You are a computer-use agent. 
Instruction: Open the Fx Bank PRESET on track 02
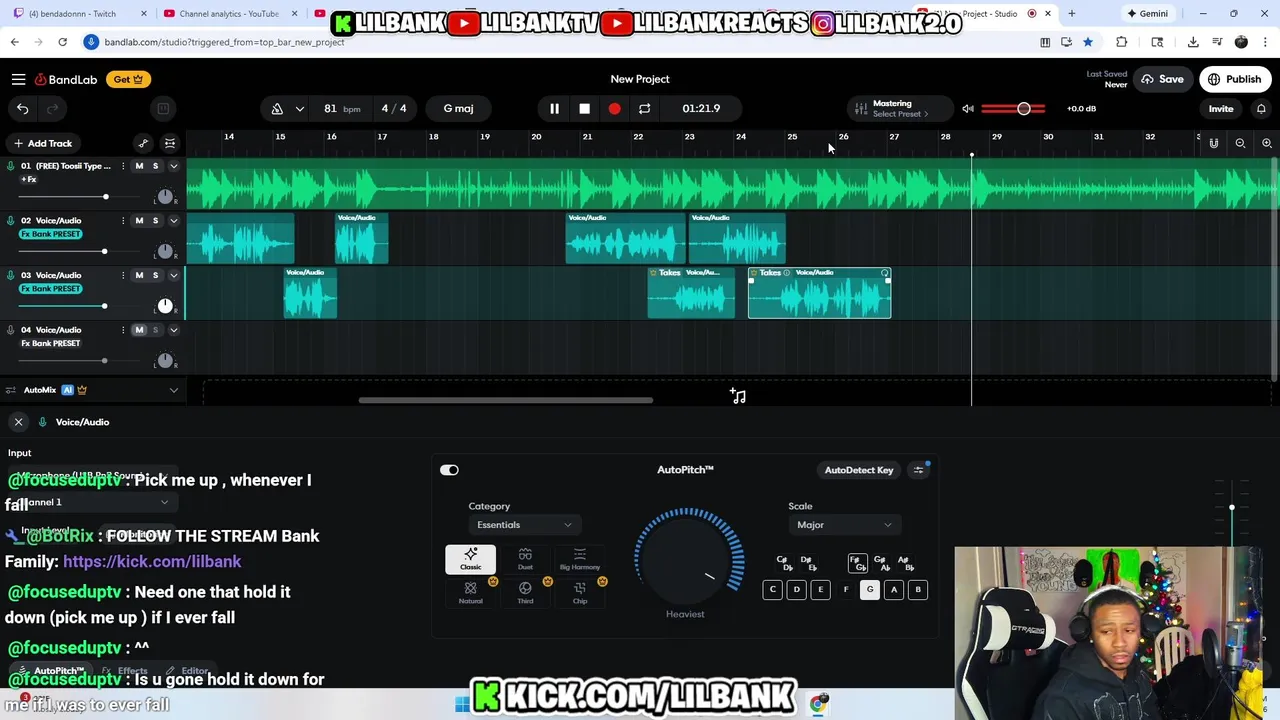51,234
